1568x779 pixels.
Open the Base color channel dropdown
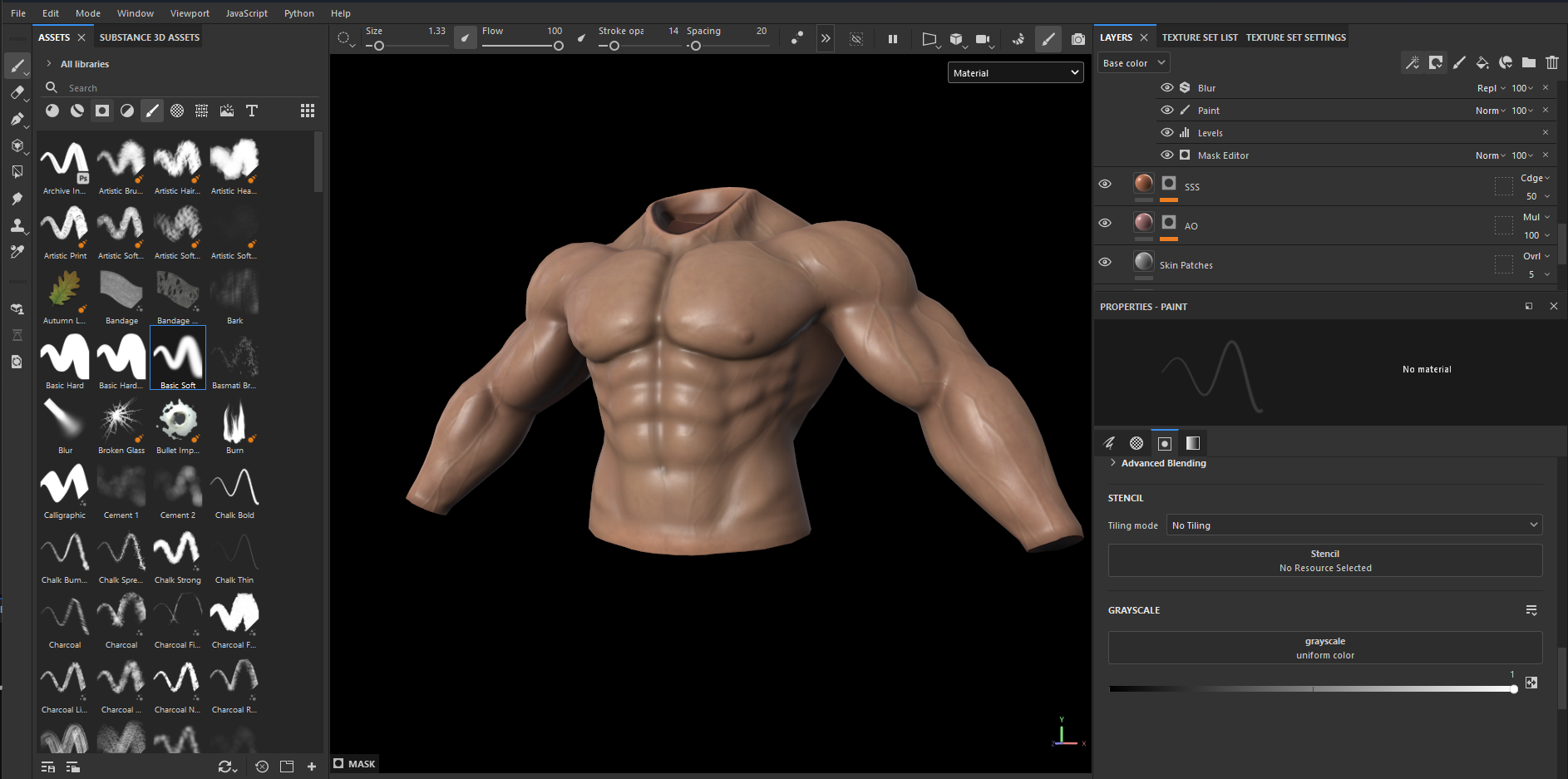point(1134,63)
